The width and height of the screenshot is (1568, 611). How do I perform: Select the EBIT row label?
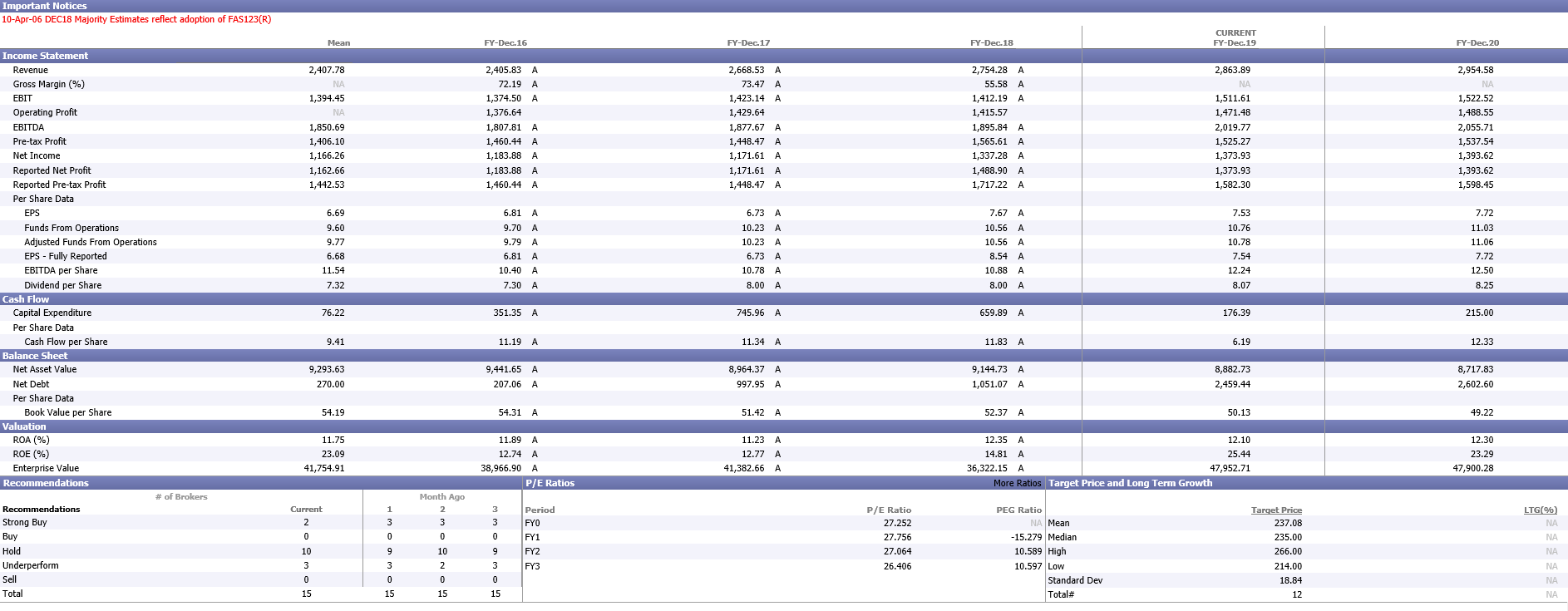click(x=22, y=98)
